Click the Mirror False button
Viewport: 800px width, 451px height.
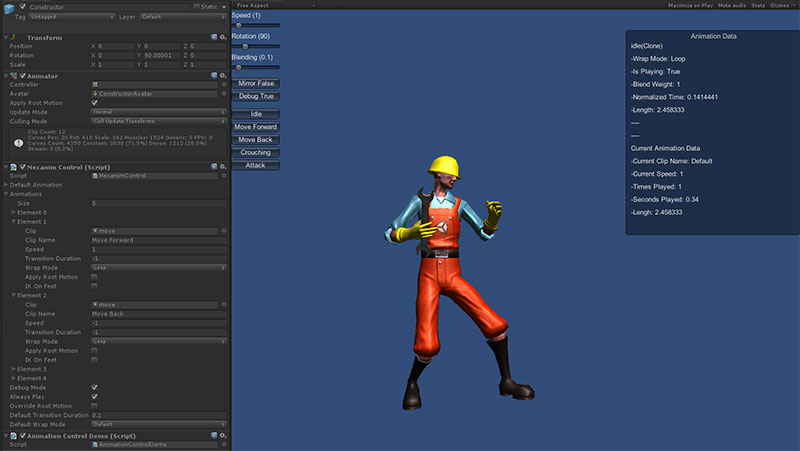point(256,83)
